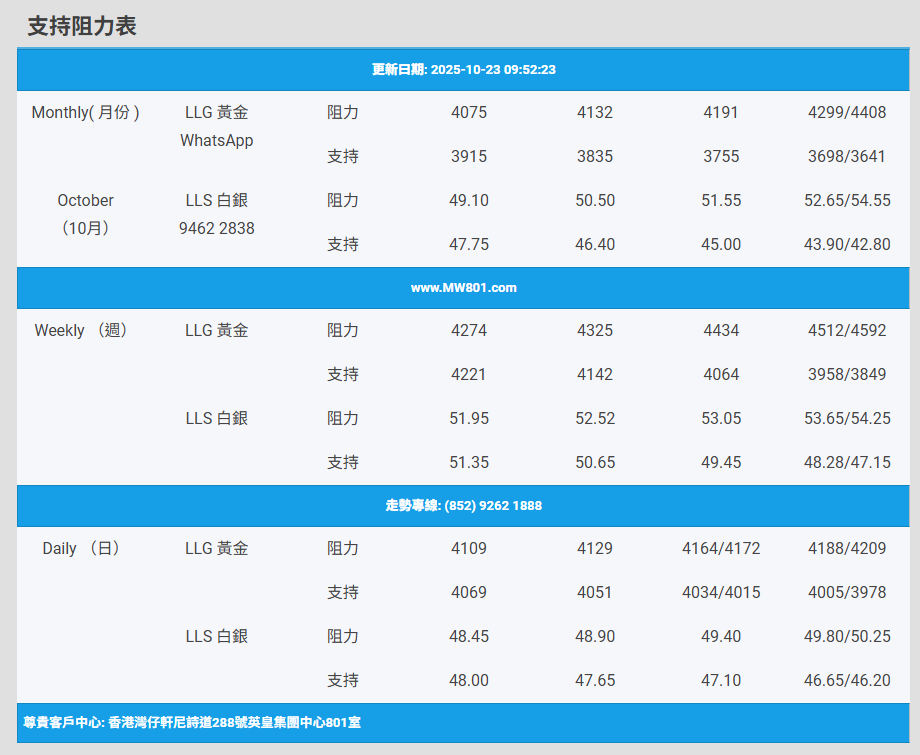Click monthly gold support value 3698/3641
Viewport: 920px width, 755px height.
[847, 156]
